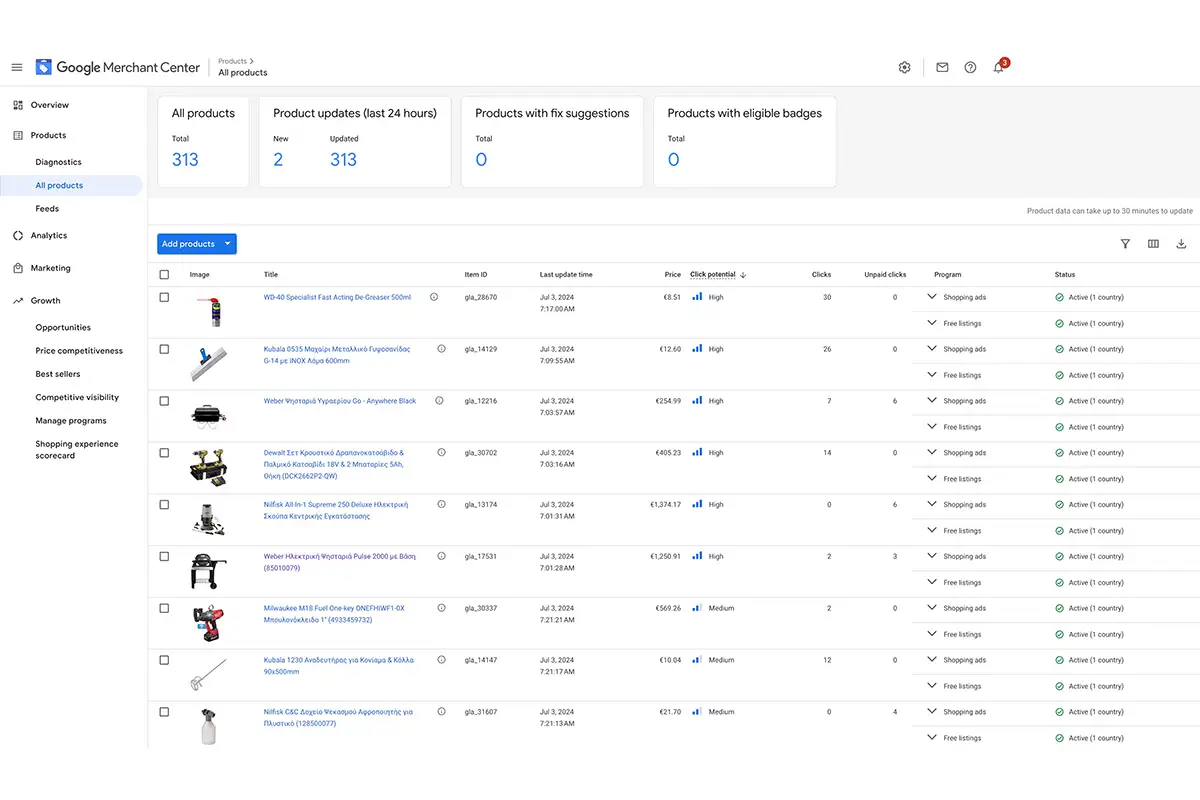Screen dimensions: 1200x800
Task: Click the Overview sidebar icon
Action: coord(18,105)
